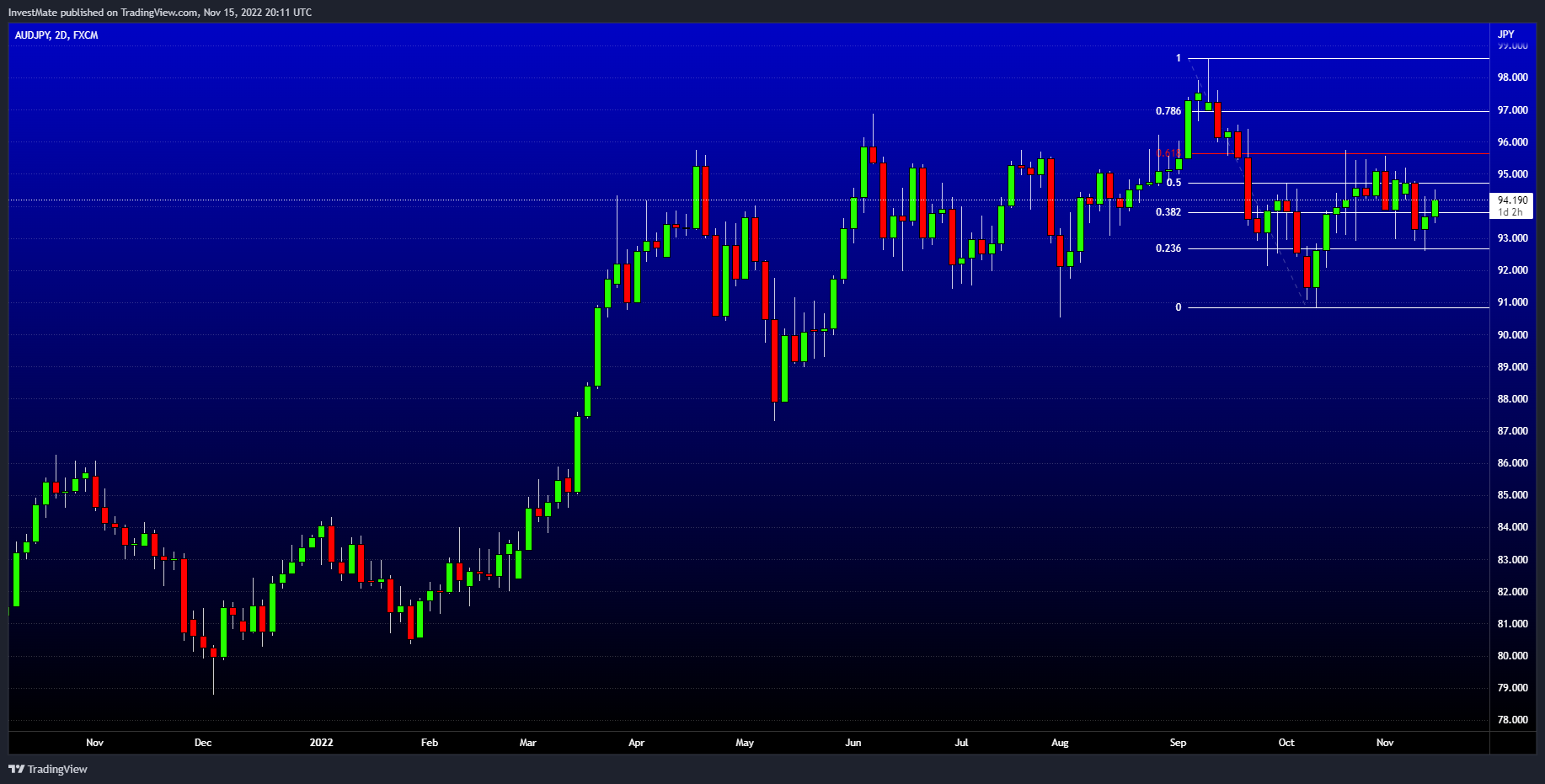Click the InvestMate published on TradingView.com header
The width and height of the screenshot is (1545, 784).
160,13
